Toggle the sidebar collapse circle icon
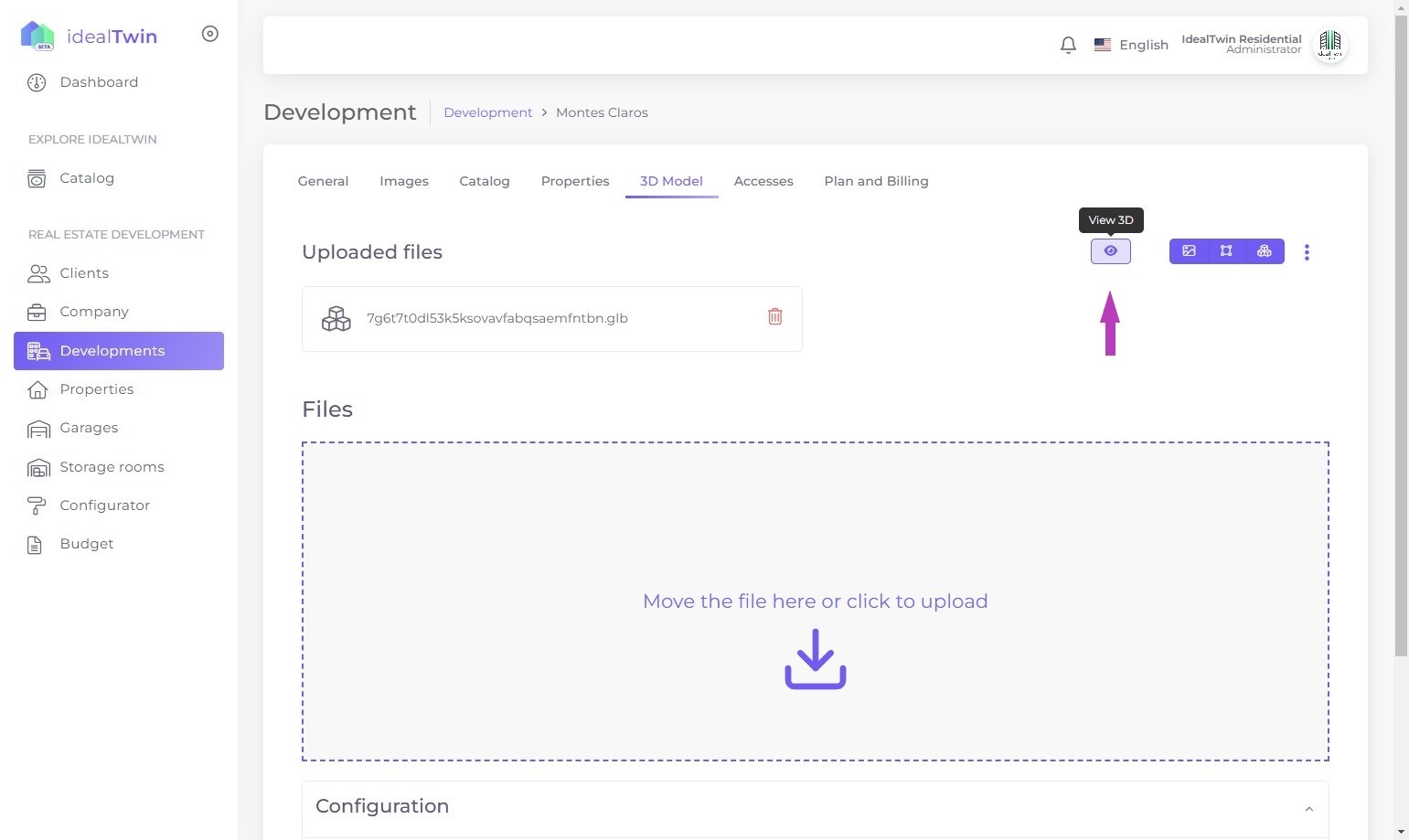Screen dimensions: 1409x840 pos(209,34)
